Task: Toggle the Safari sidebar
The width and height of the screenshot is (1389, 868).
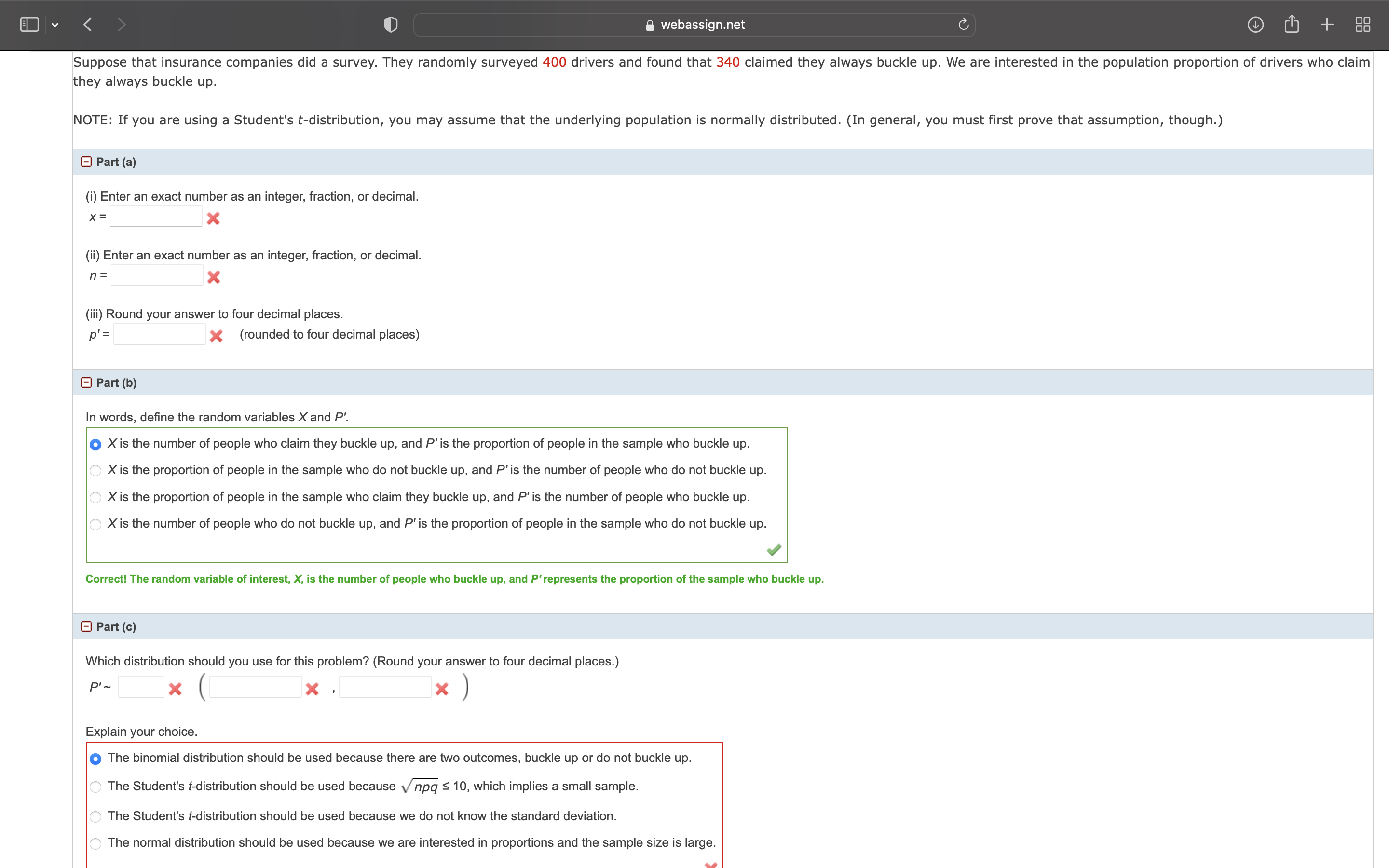Action: [x=29, y=24]
